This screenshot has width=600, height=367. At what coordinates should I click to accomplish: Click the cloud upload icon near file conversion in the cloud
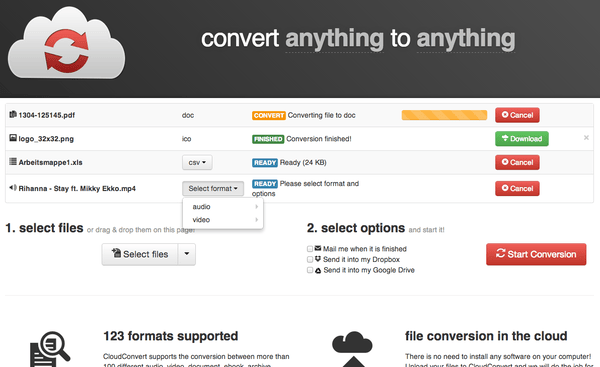(352, 349)
